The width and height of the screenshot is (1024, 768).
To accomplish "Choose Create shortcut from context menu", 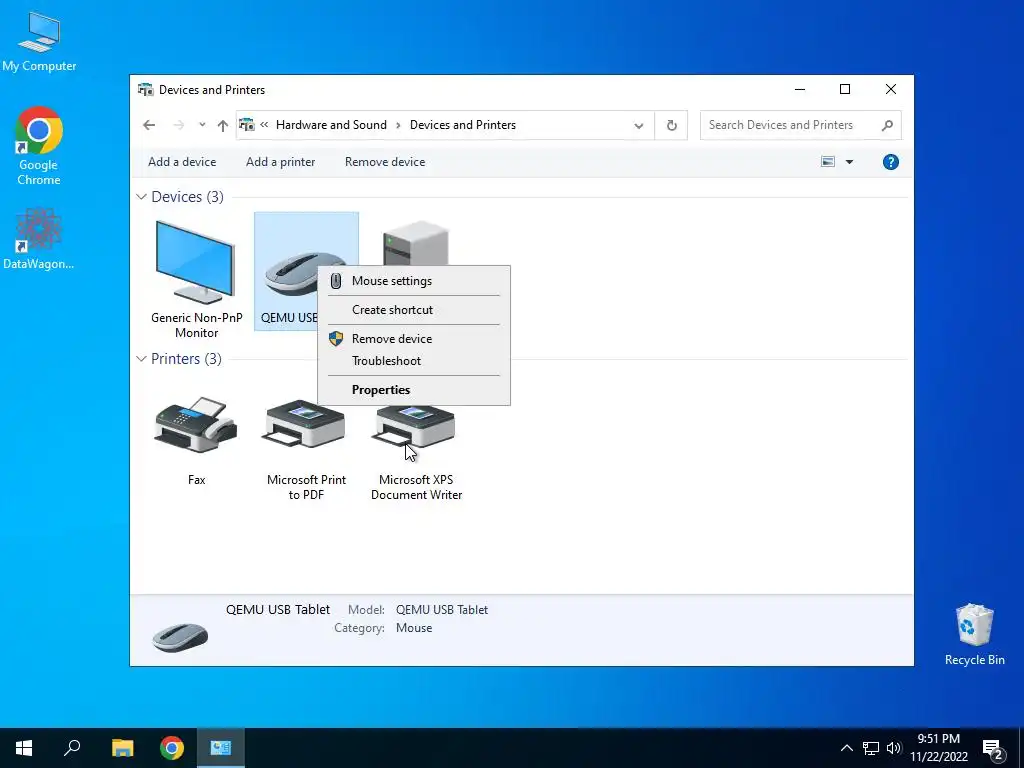I will (x=413, y=310).
